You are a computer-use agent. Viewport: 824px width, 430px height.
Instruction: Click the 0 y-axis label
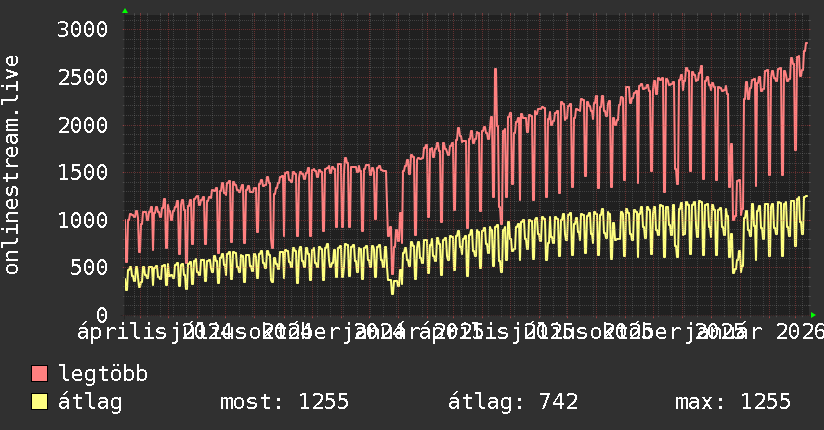pos(102,315)
